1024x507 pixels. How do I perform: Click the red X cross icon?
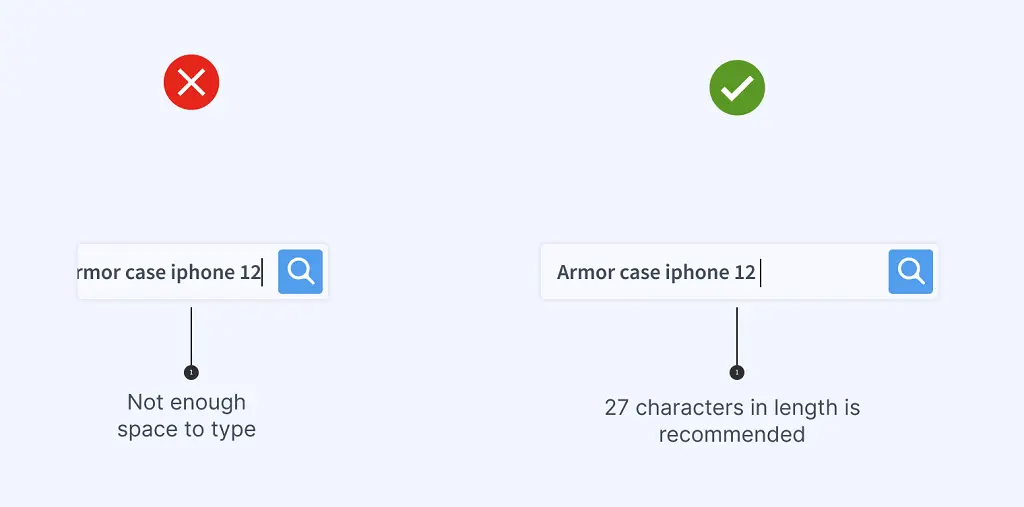pos(191,83)
